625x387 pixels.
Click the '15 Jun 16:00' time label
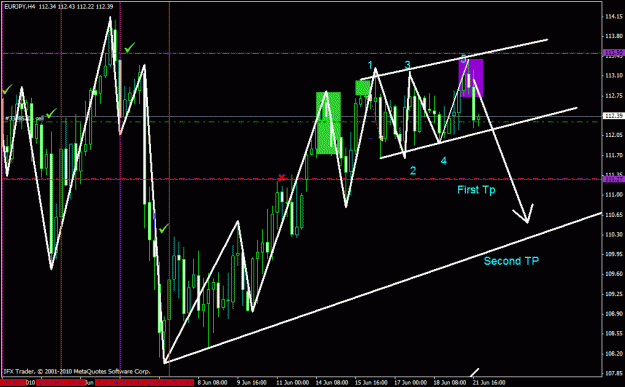click(x=371, y=383)
